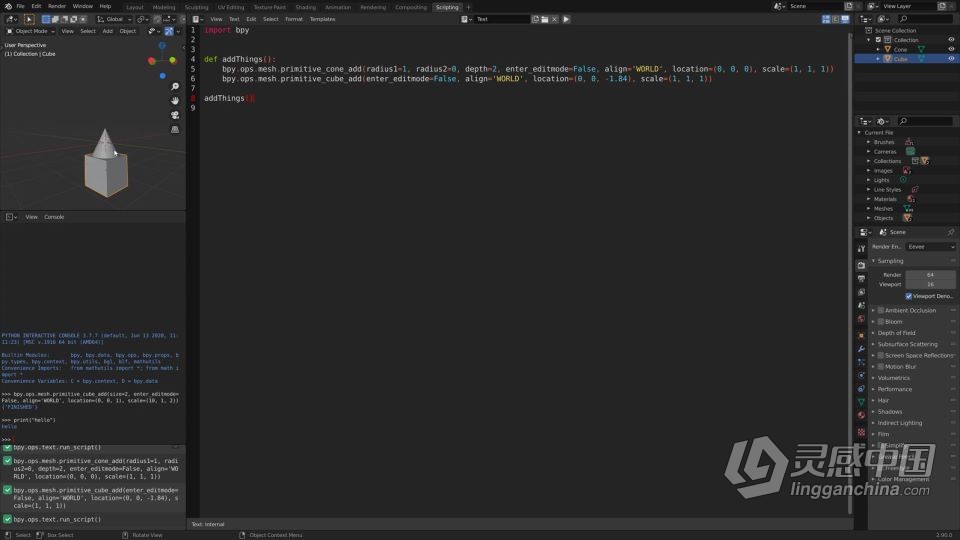Open the text editor Templates menu
Viewport: 960px width, 540px height.
pos(322,19)
